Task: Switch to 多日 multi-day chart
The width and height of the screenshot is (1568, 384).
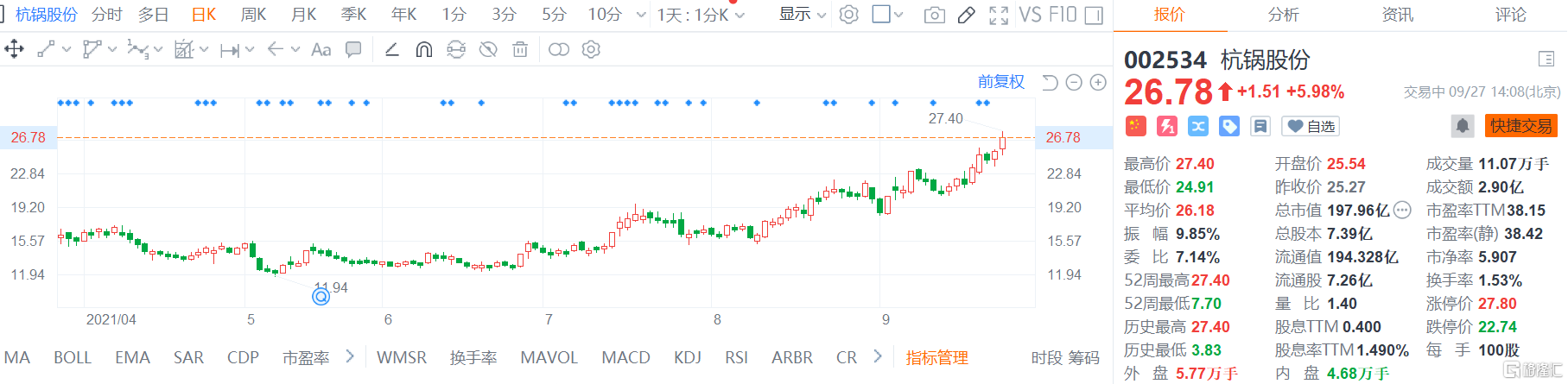Action: coord(154,15)
